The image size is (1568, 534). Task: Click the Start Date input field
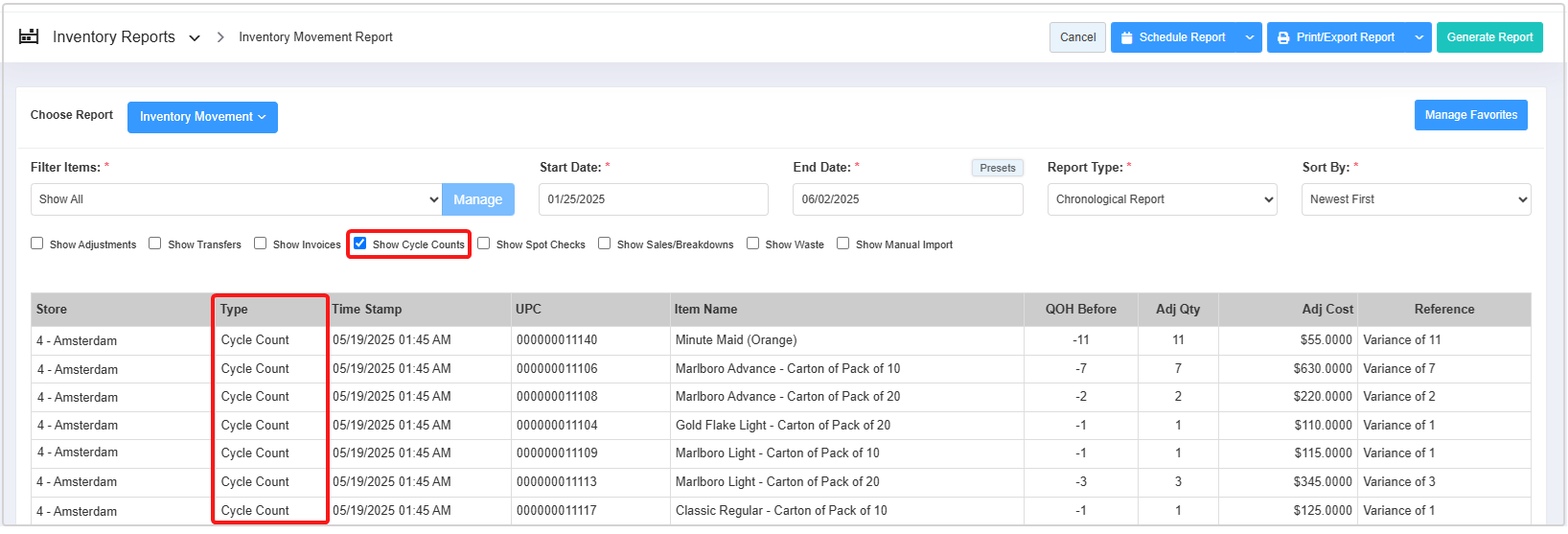(x=654, y=199)
